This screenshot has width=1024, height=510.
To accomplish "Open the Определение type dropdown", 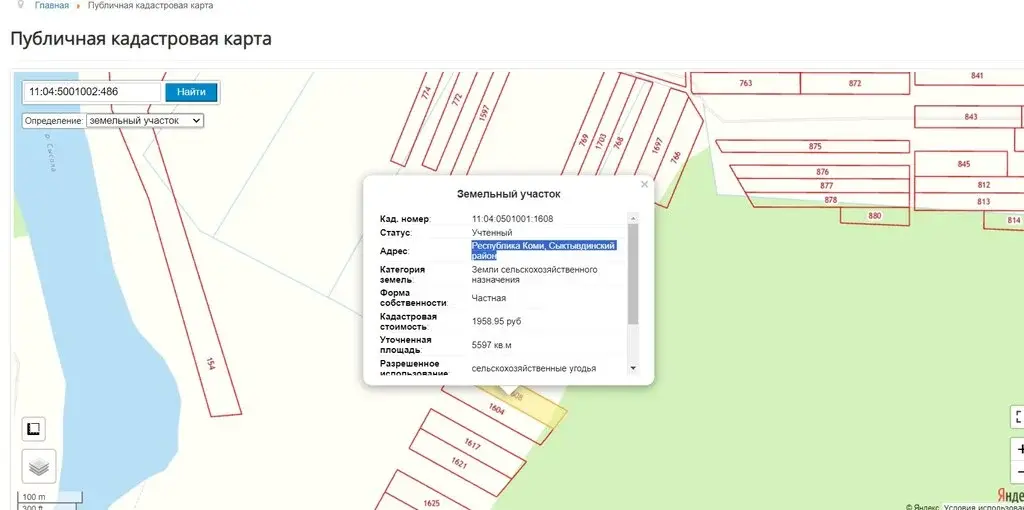I will [x=145, y=121].
